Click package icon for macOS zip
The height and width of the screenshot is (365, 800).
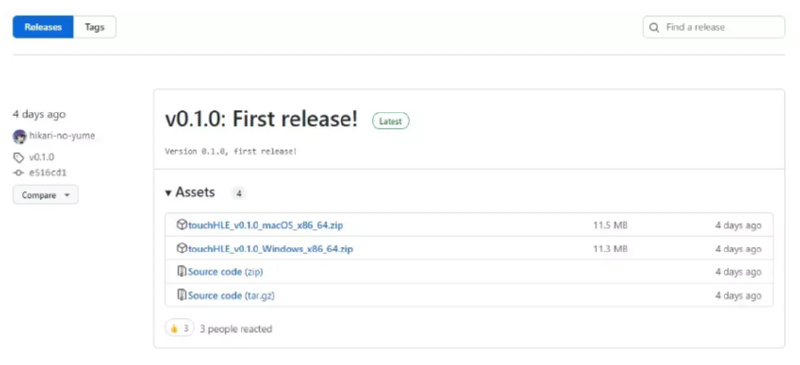(182, 225)
